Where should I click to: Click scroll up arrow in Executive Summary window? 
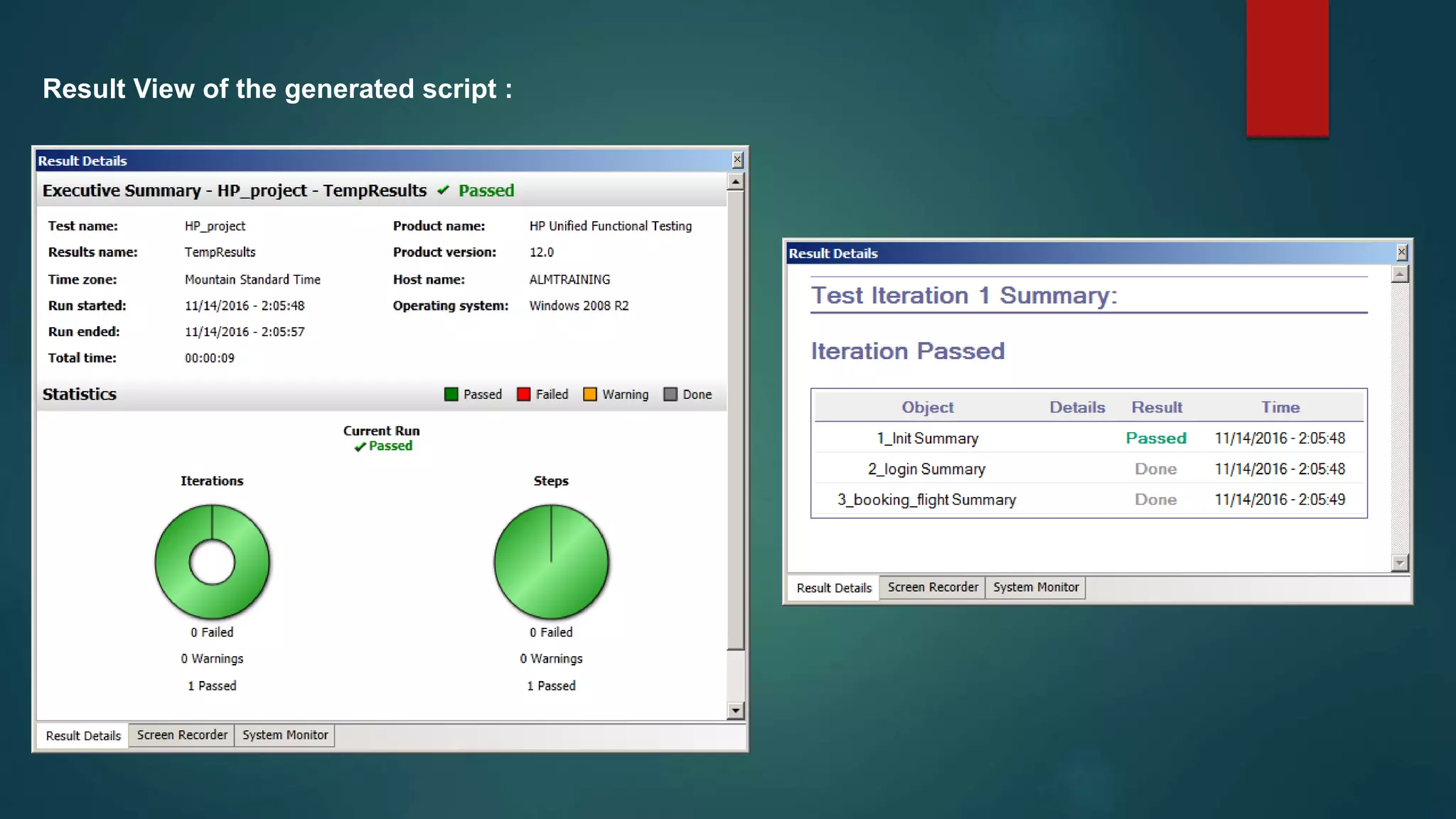(x=736, y=182)
